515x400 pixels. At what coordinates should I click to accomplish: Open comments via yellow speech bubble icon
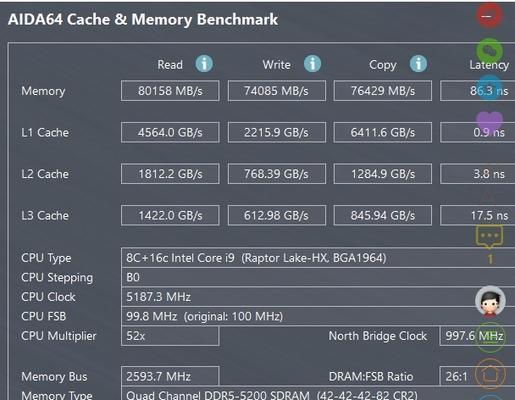coord(489,237)
